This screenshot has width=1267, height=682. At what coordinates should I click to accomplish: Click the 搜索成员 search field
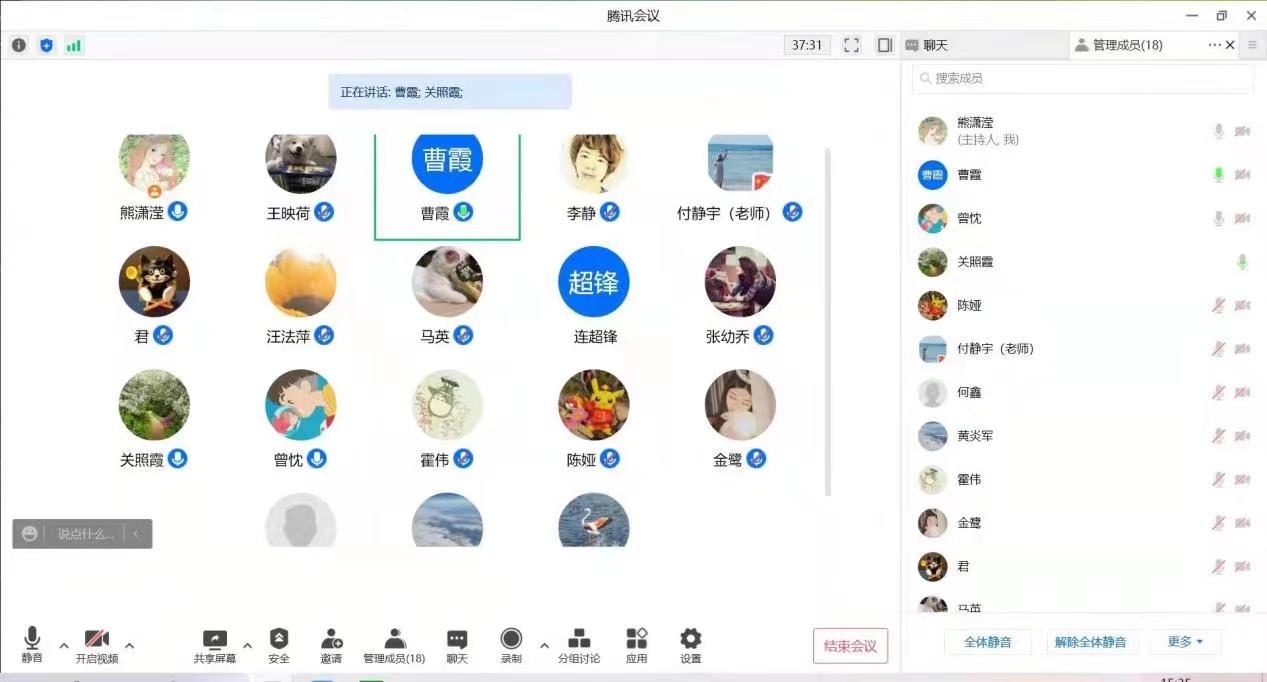pyautogui.click(x=1082, y=78)
